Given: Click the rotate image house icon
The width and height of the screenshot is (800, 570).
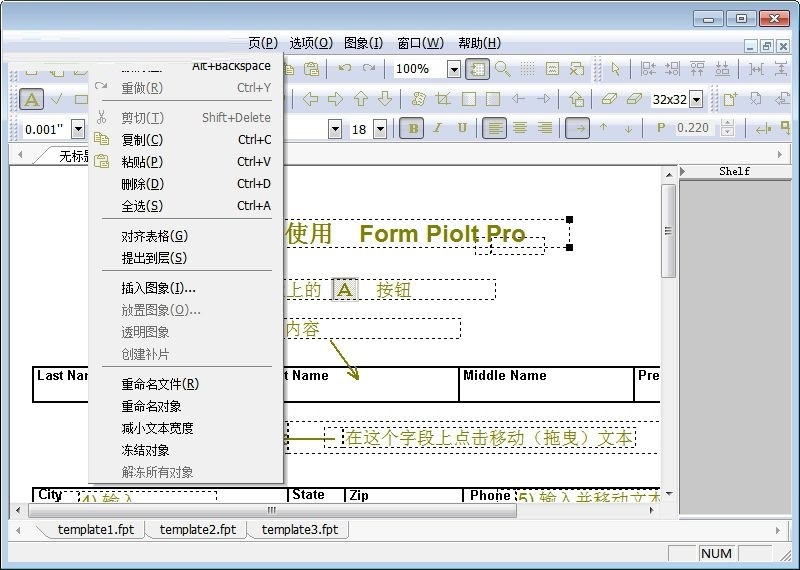Looking at the screenshot, I should pos(577,98).
